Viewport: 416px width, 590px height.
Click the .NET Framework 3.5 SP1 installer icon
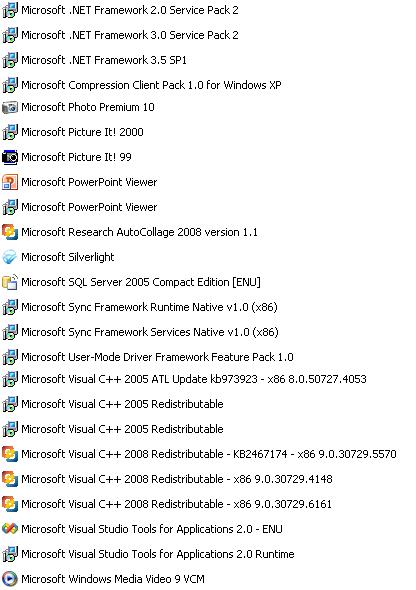pyautogui.click(x=10, y=60)
